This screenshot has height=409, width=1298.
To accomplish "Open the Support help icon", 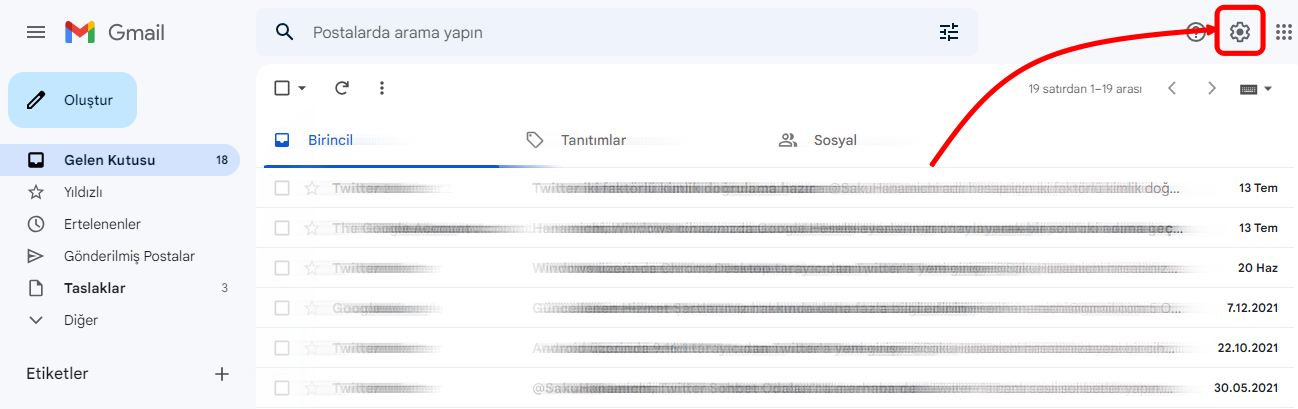I will [1196, 32].
